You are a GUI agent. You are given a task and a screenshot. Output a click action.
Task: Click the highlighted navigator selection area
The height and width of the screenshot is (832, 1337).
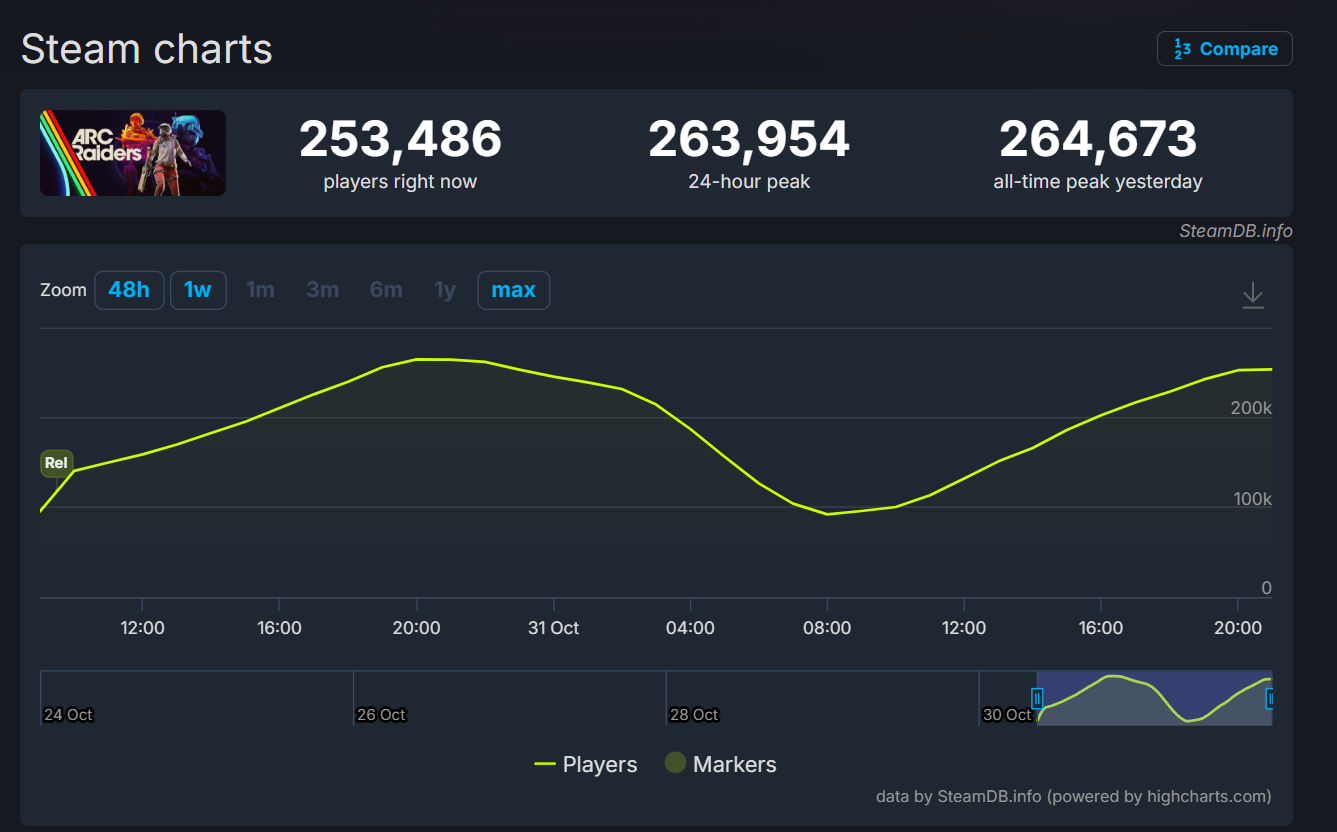[1154, 698]
